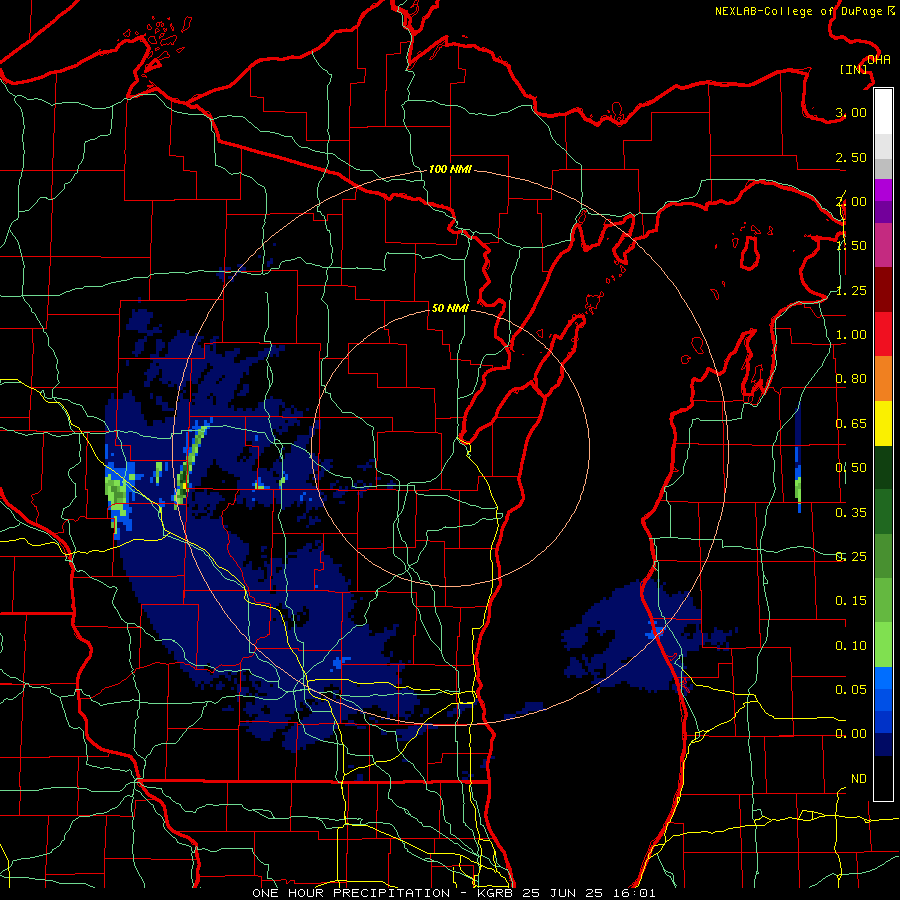Click the [IN] units label
Screen dimensions: 900x900
(x=853, y=69)
